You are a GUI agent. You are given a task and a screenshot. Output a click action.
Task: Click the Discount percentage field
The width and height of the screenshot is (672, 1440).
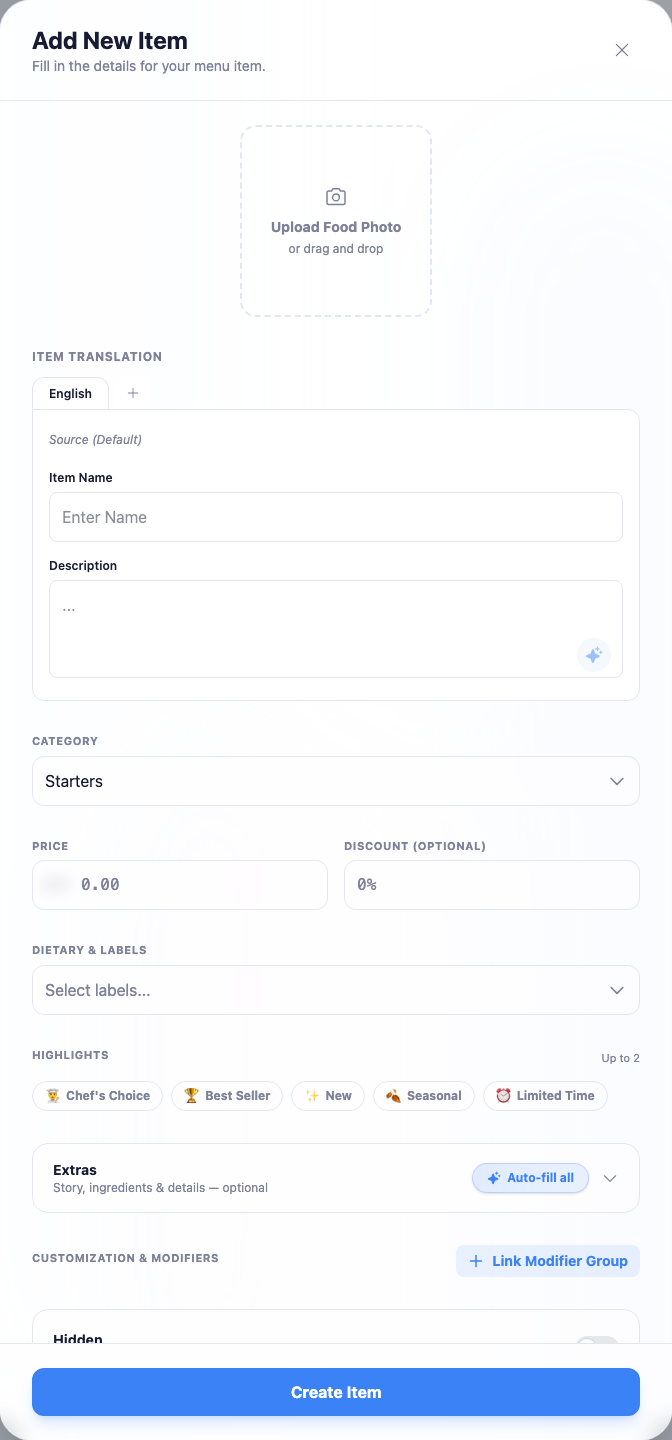click(x=492, y=885)
